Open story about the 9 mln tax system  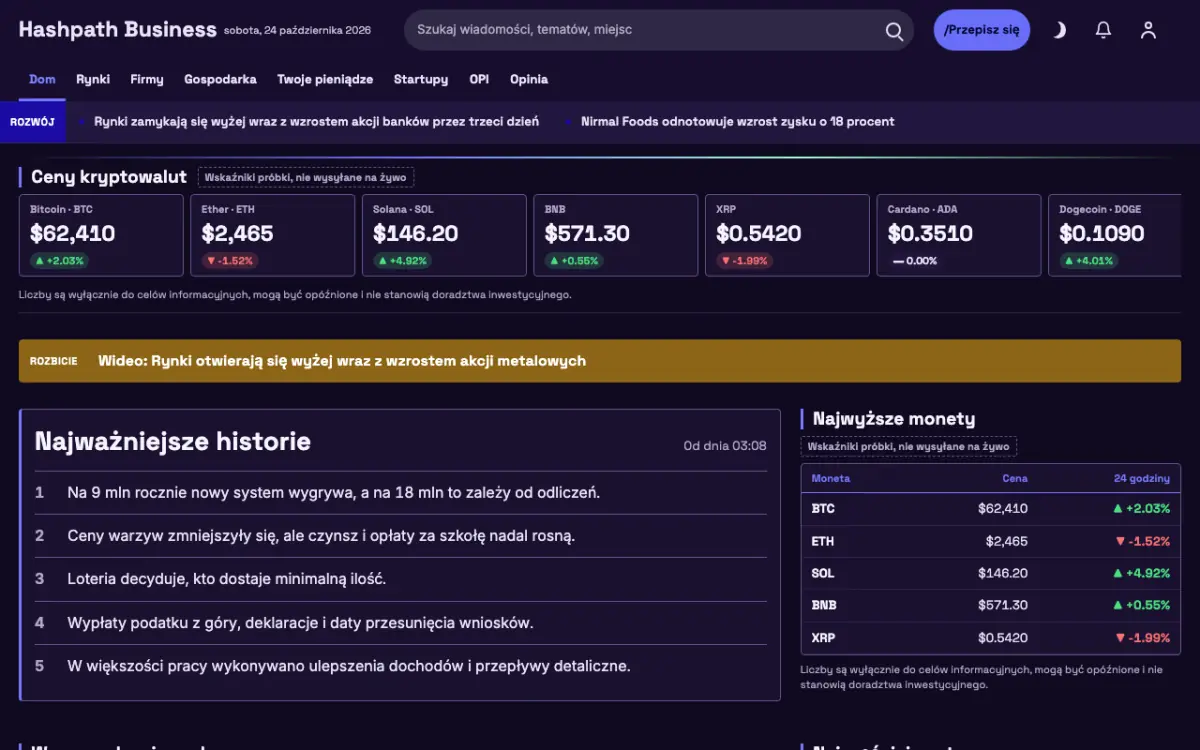(x=333, y=493)
